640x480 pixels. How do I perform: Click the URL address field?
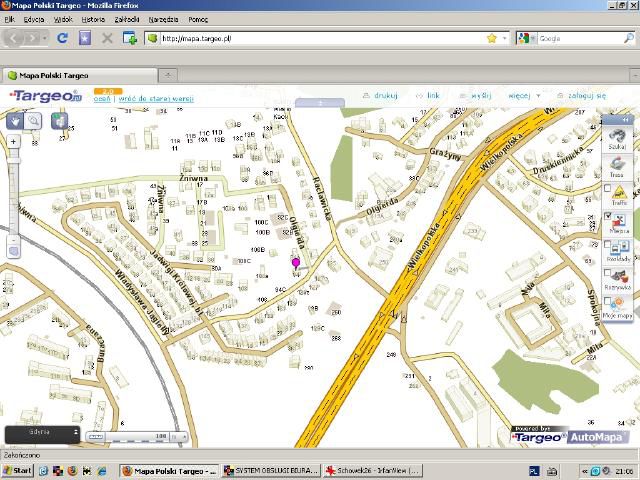322,38
